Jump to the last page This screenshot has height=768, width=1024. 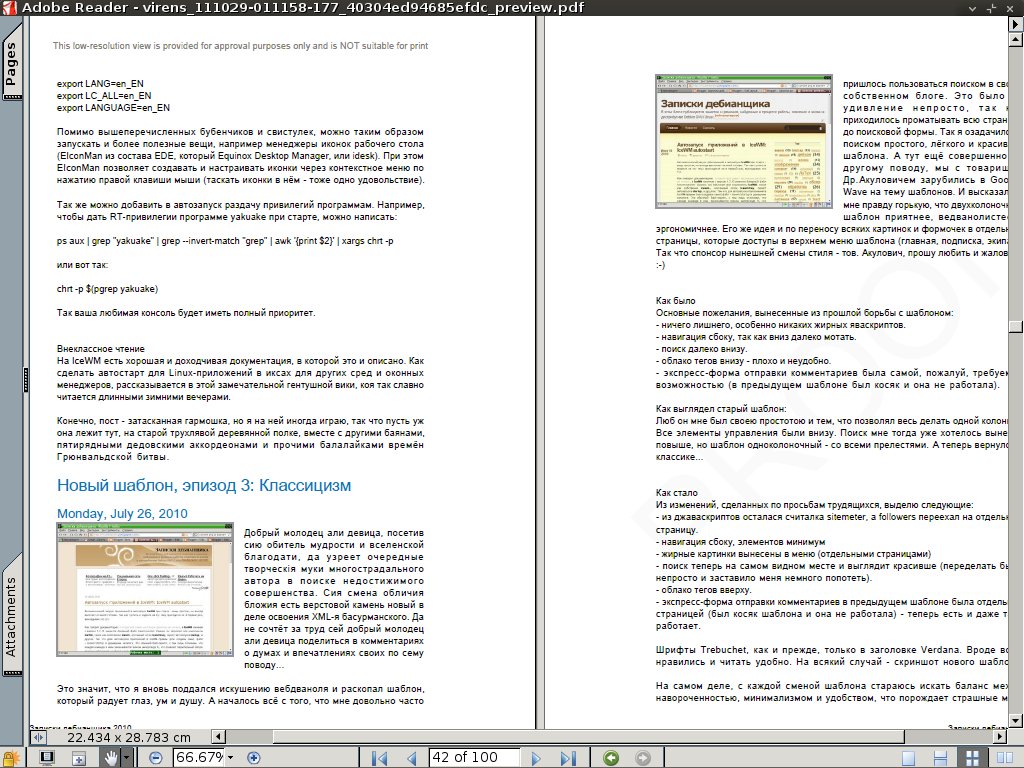pyautogui.click(x=568, y=758)
